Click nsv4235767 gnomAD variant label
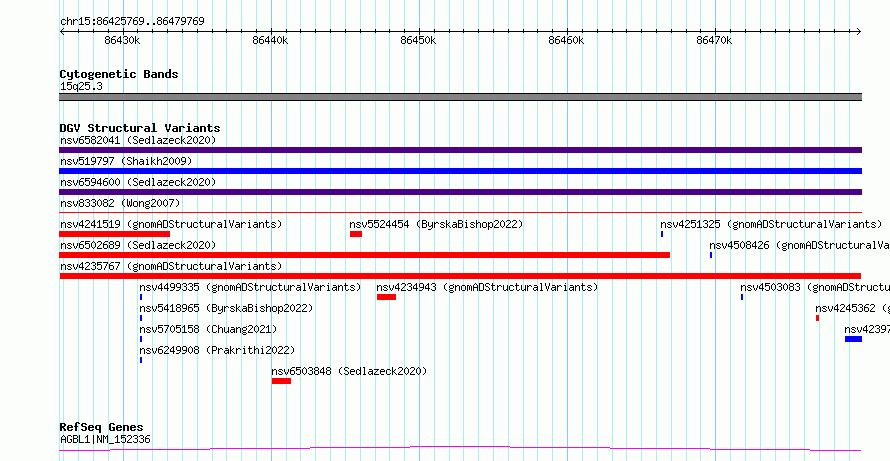The height and width of the screenshot is (461, 890). tap(171, 266)
